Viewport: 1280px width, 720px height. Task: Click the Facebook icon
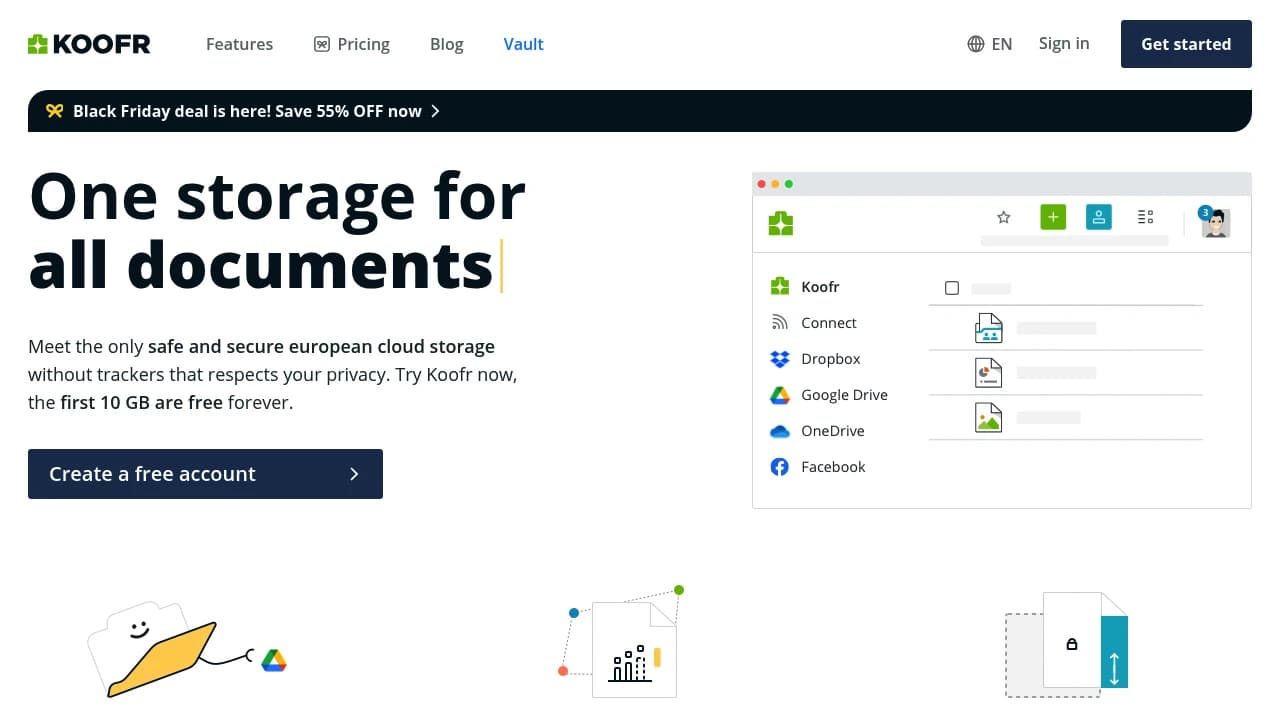click(x=780, y=467)
